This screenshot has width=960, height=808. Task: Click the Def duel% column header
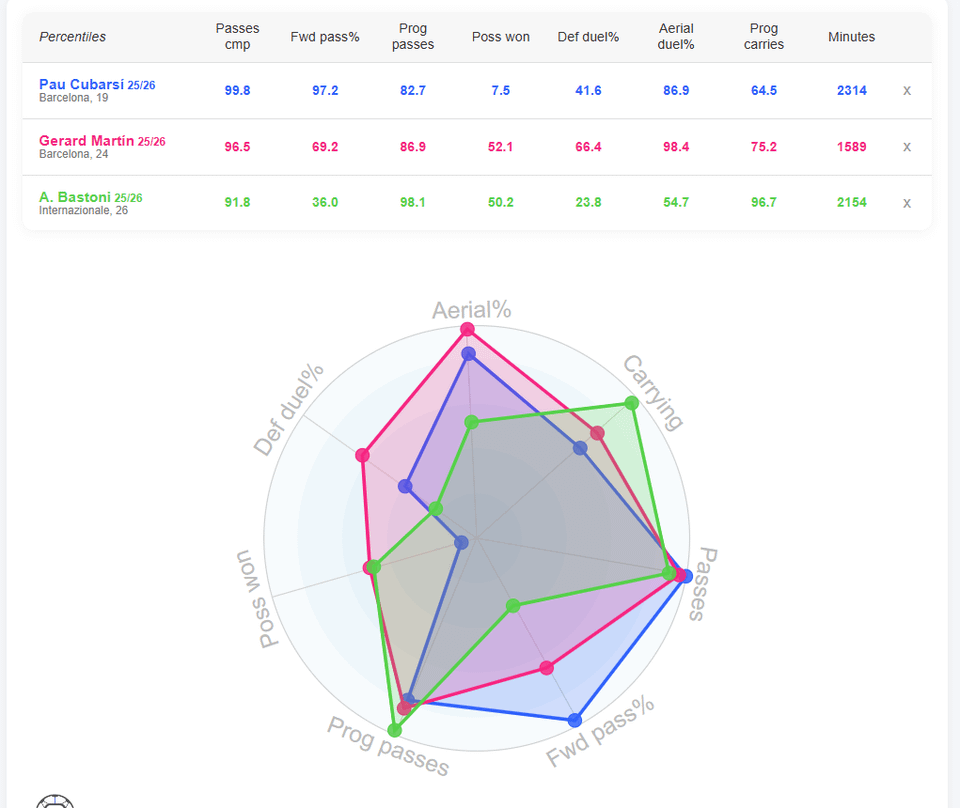click(x=588, y=37)
